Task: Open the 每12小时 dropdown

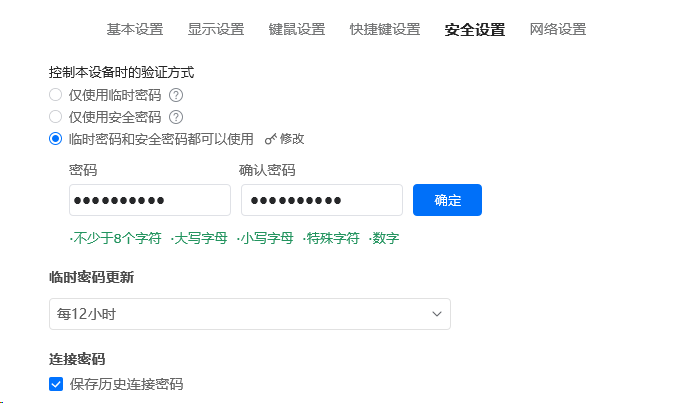Action: click(250, 314)
